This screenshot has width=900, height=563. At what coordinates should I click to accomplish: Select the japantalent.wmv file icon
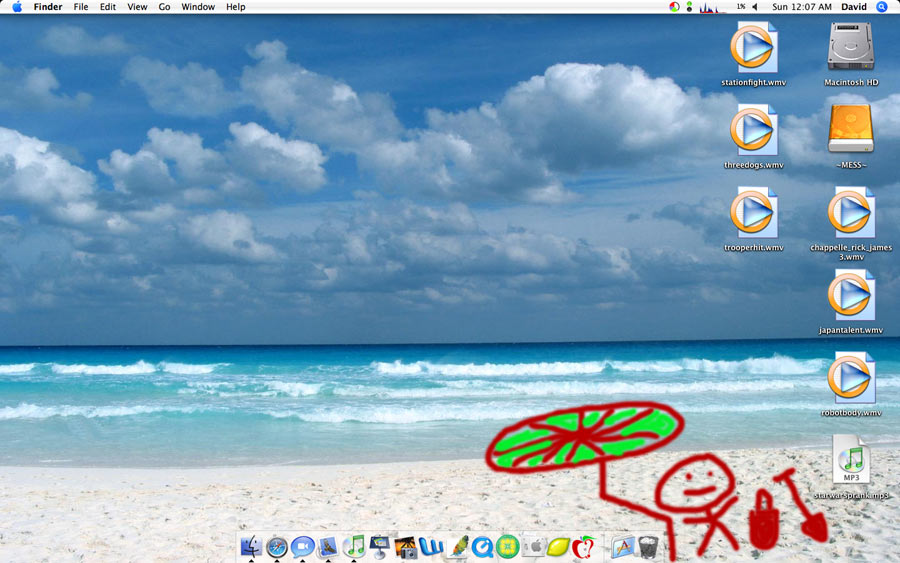coord(851,295)
